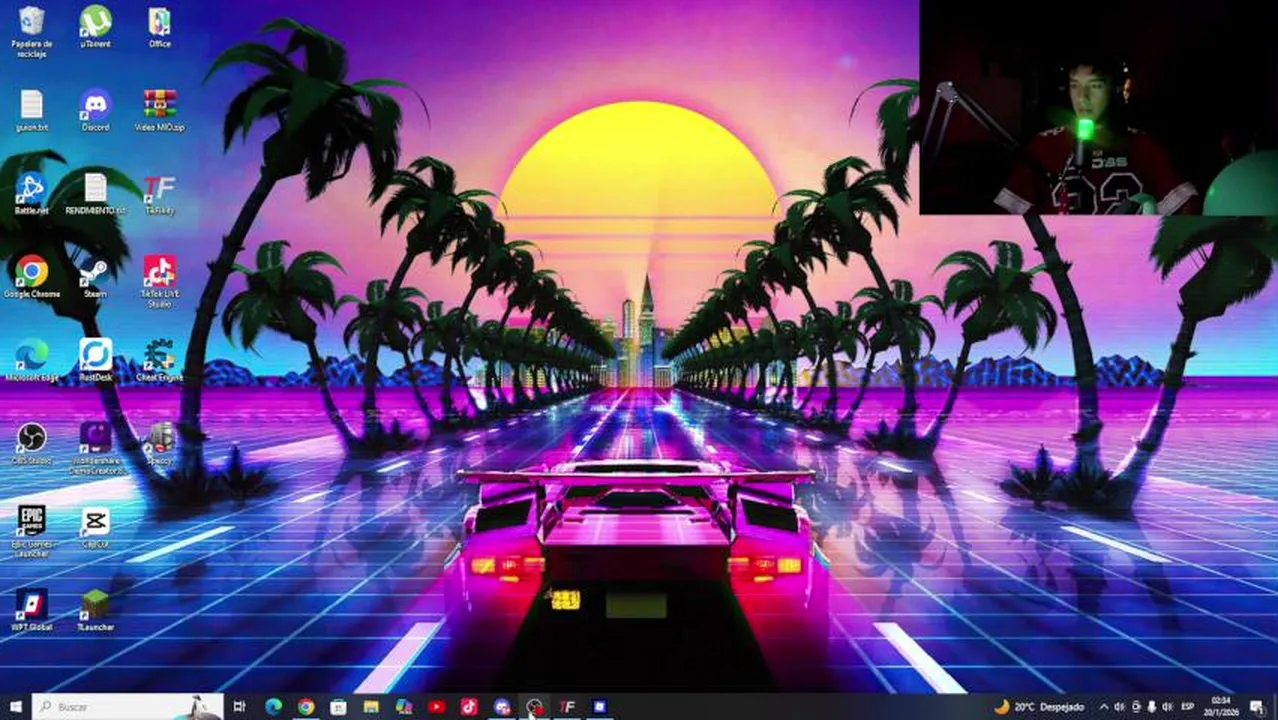Select the guion.txt text file
This screenshot has width=1278, height=720.
tap(32, 111)
